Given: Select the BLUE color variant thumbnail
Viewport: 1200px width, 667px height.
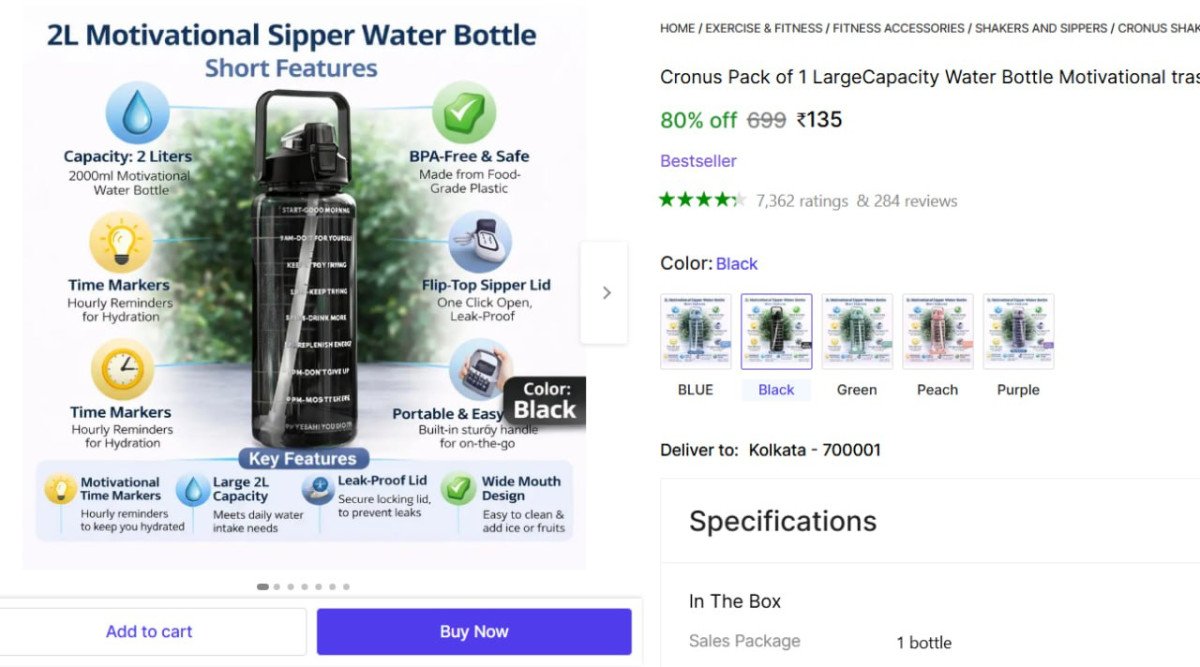Looking at the screenshot, I should (x=695, y=332).
